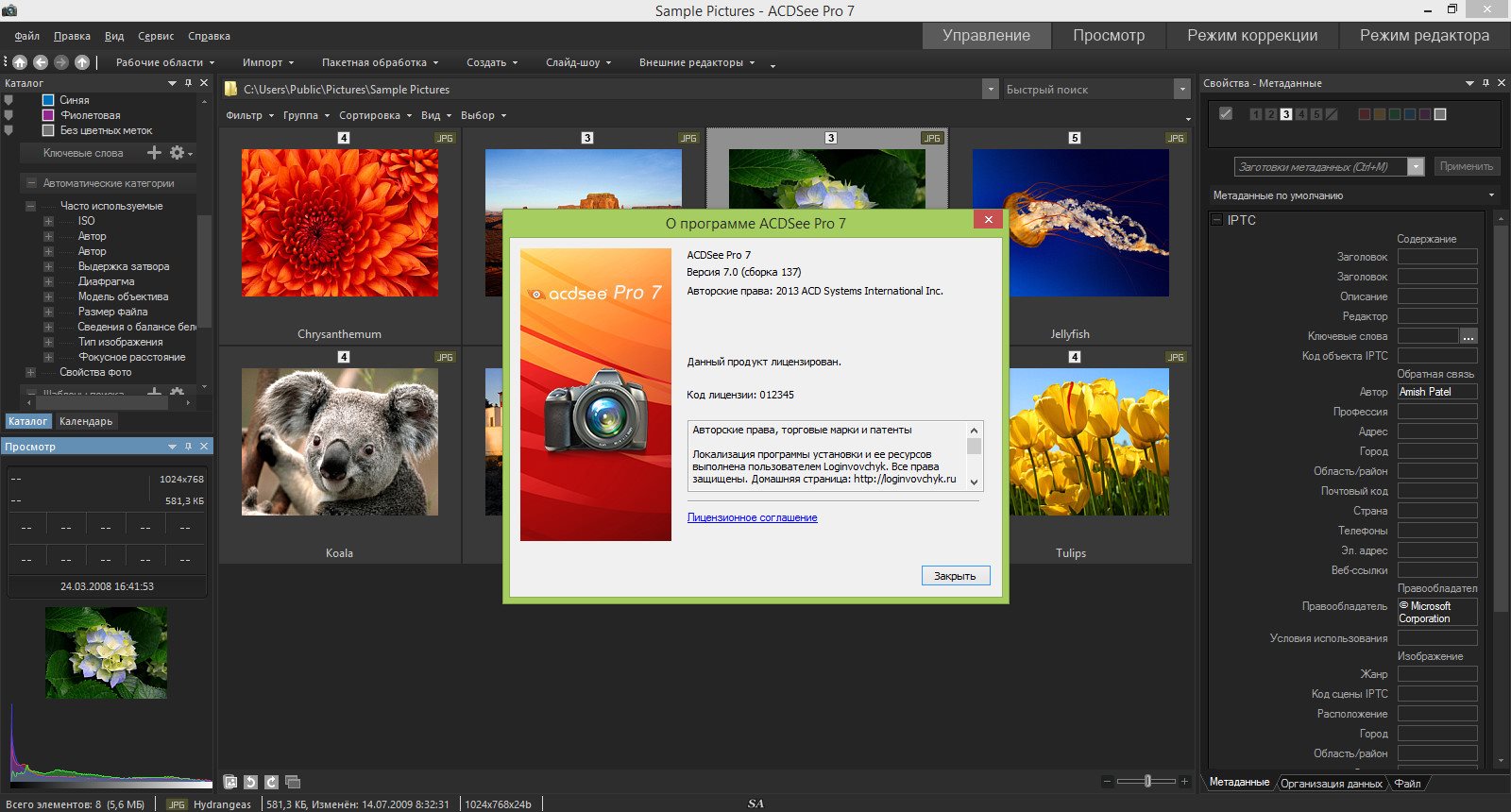
Task: Pin the Catalog panel
Action: (189, 83)
